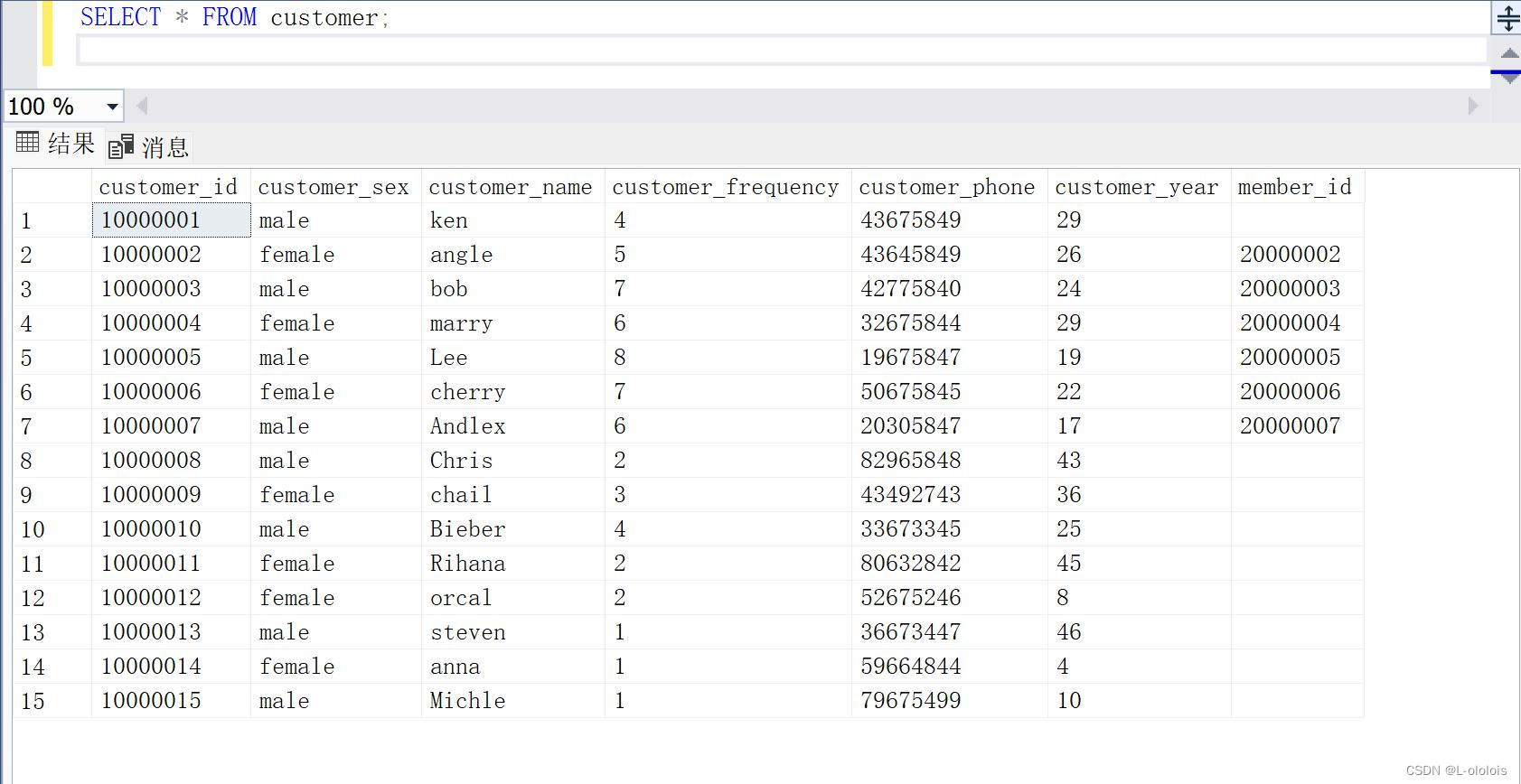Select the customer_frequency column header
Viewport: 1521px width, 784px height.
coord(728,187)
